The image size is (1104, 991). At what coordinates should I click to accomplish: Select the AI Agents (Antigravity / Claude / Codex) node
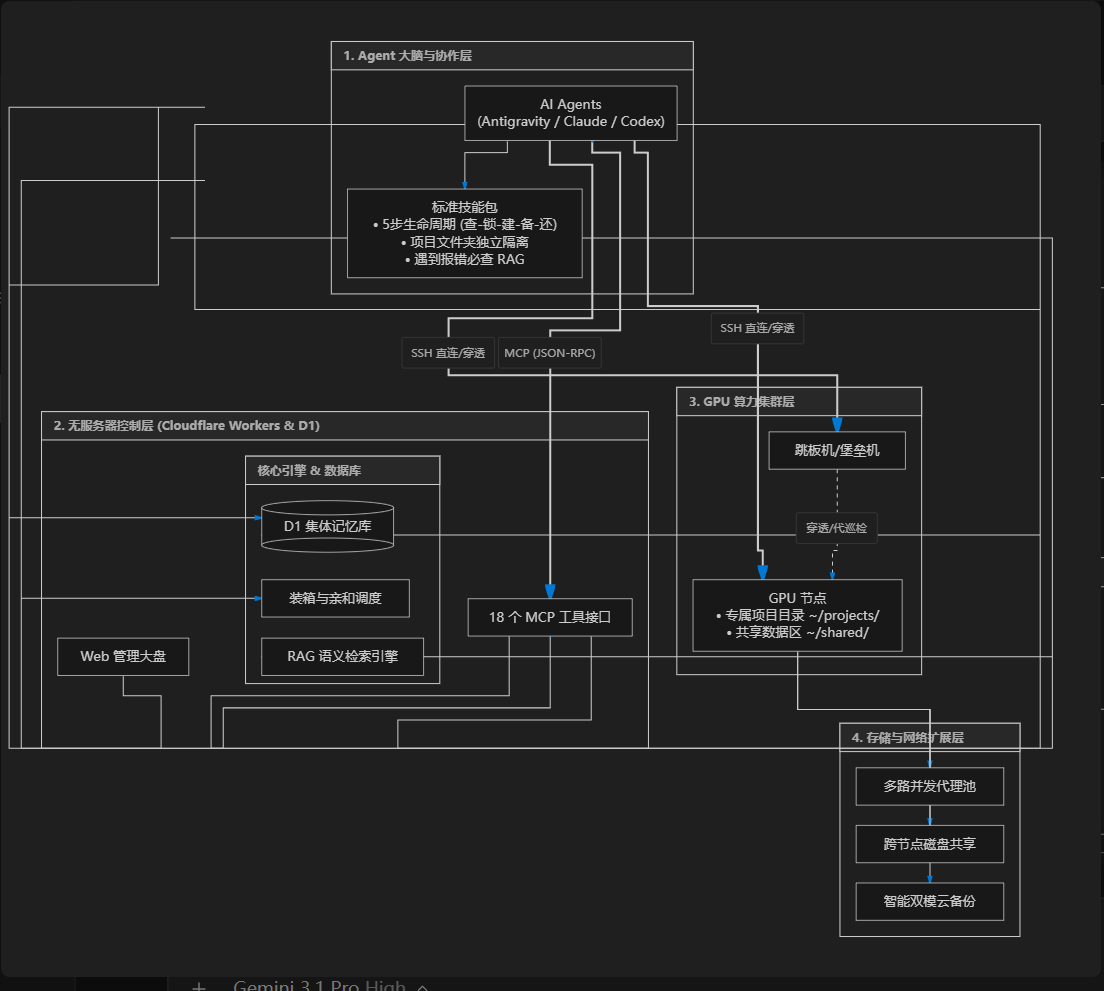tap(570, 113)
